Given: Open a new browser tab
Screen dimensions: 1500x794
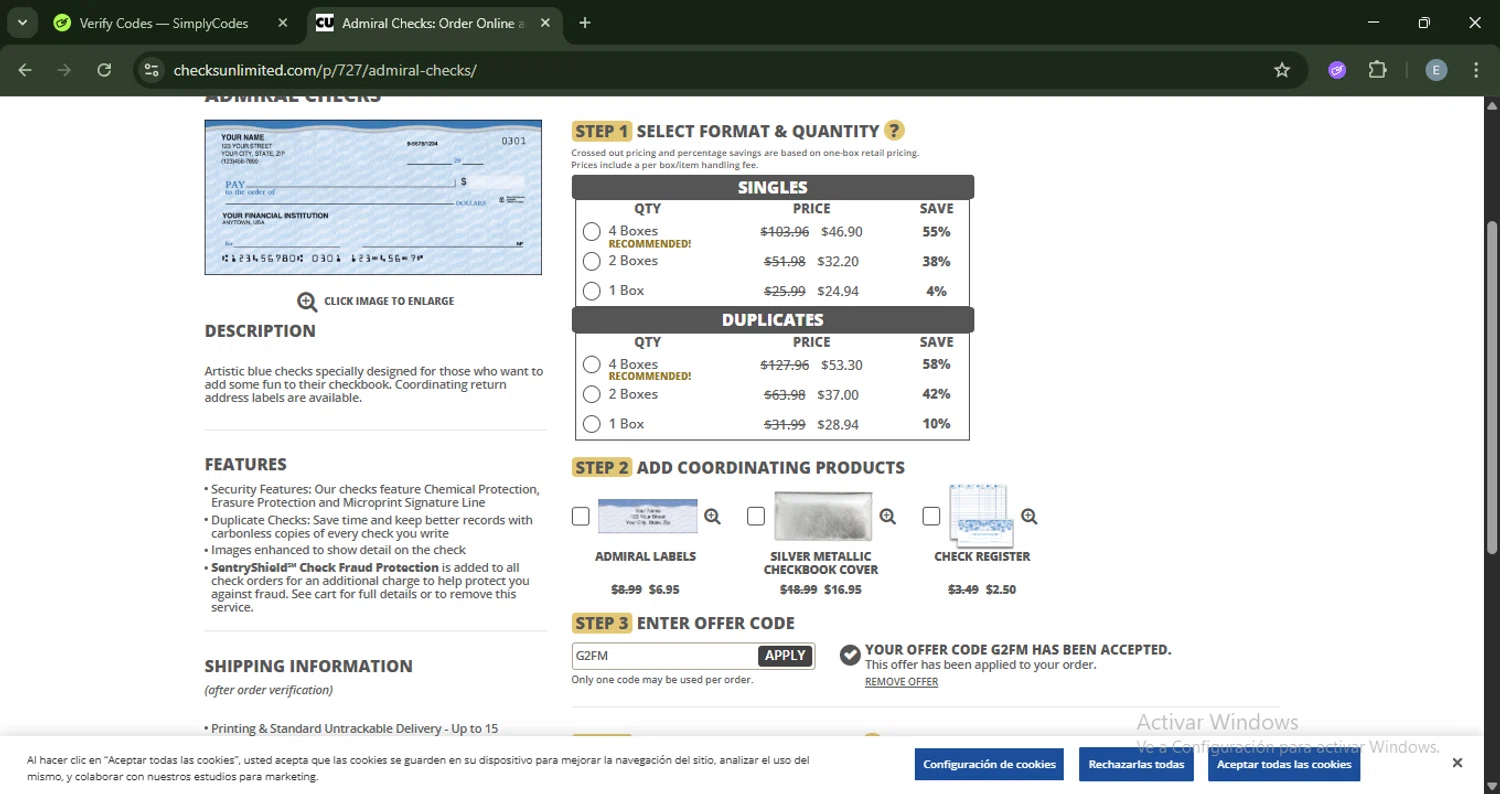Looking at the screenshot, I should tap(585, 23).
